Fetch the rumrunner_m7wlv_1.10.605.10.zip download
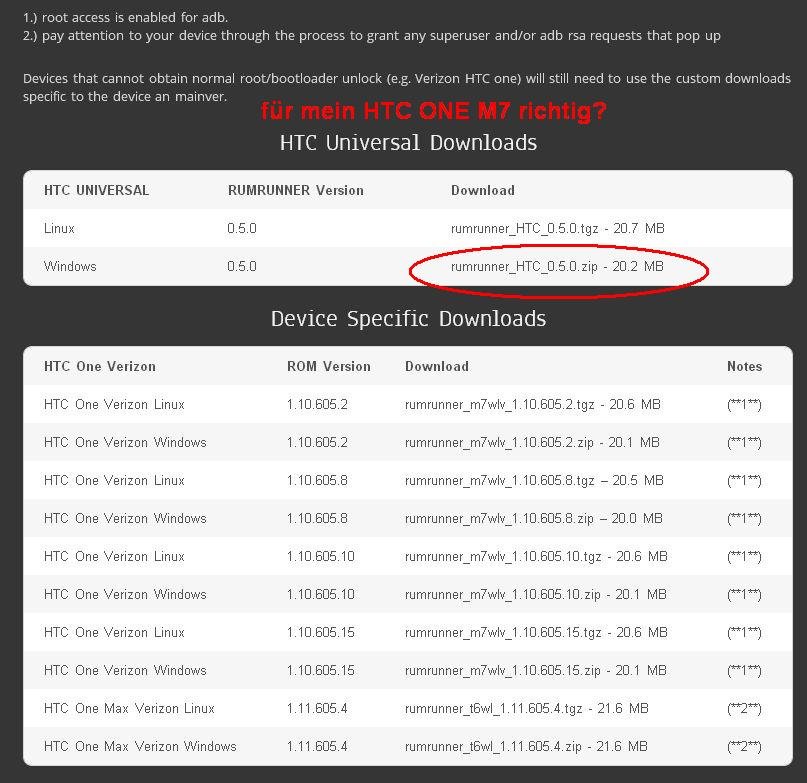Viewport: 807px width, 783px height. pos(536,595)
